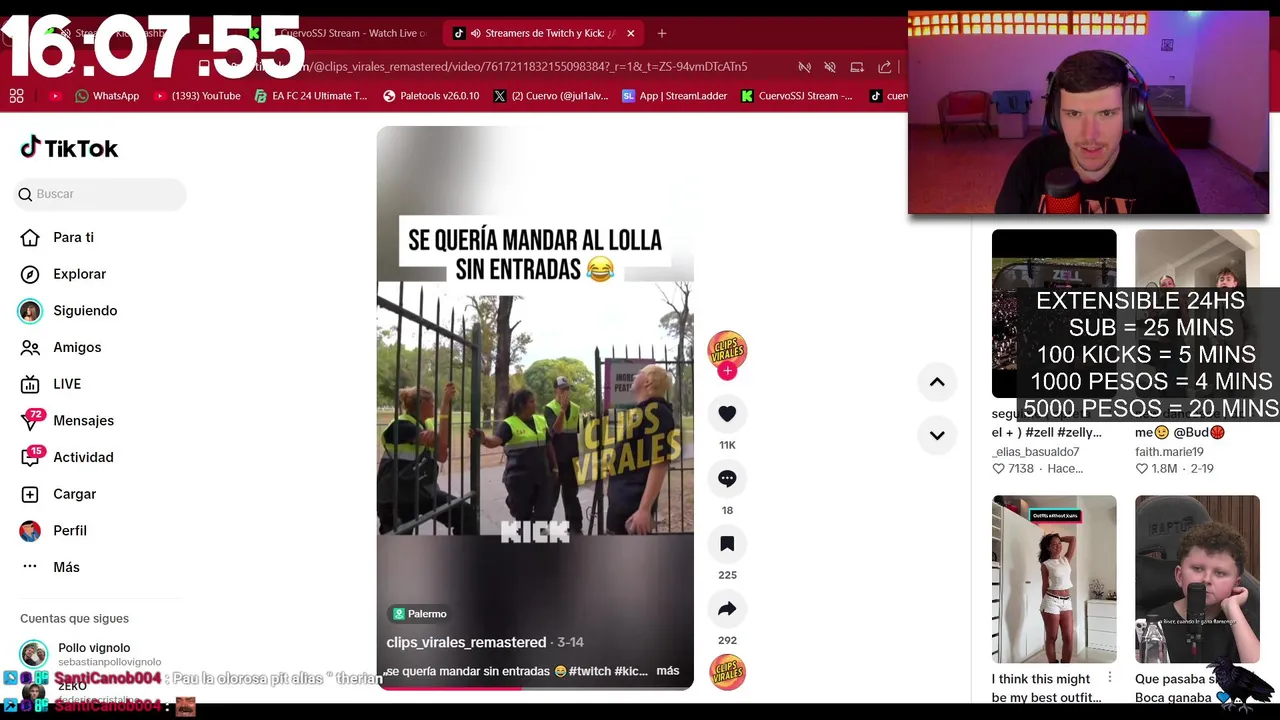Open clips_virales_remastered profile link
The height and width of the screenshot is (720, 1280).
tap(466, 642)
